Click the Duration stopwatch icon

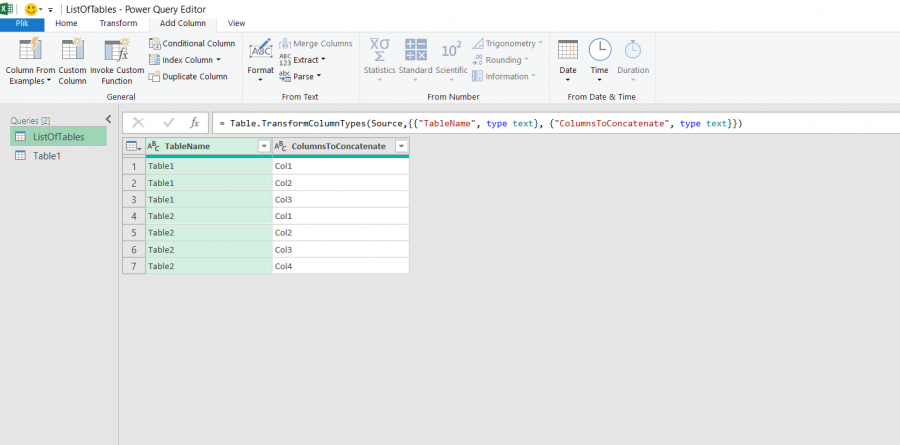pos(633,49)
